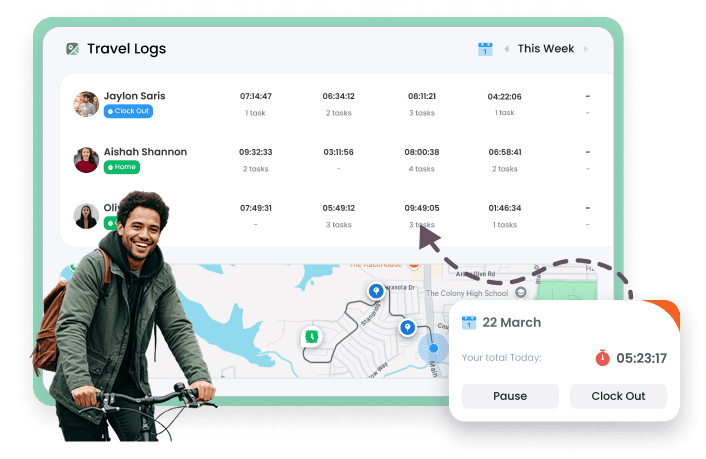Click the red stopwatch timer icon
706x459 pixels.
602,357
